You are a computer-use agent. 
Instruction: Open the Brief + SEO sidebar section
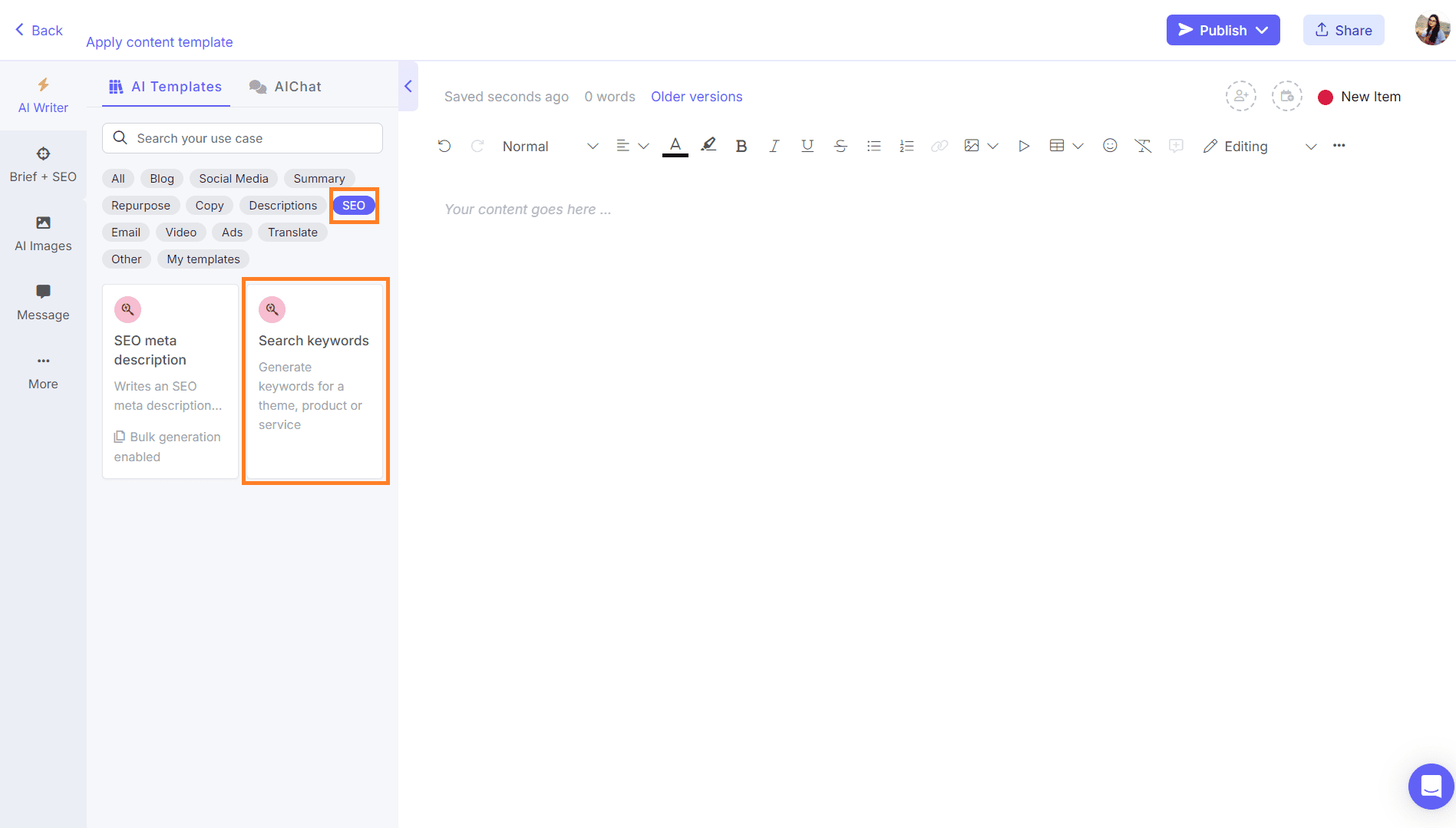point(43,164)
